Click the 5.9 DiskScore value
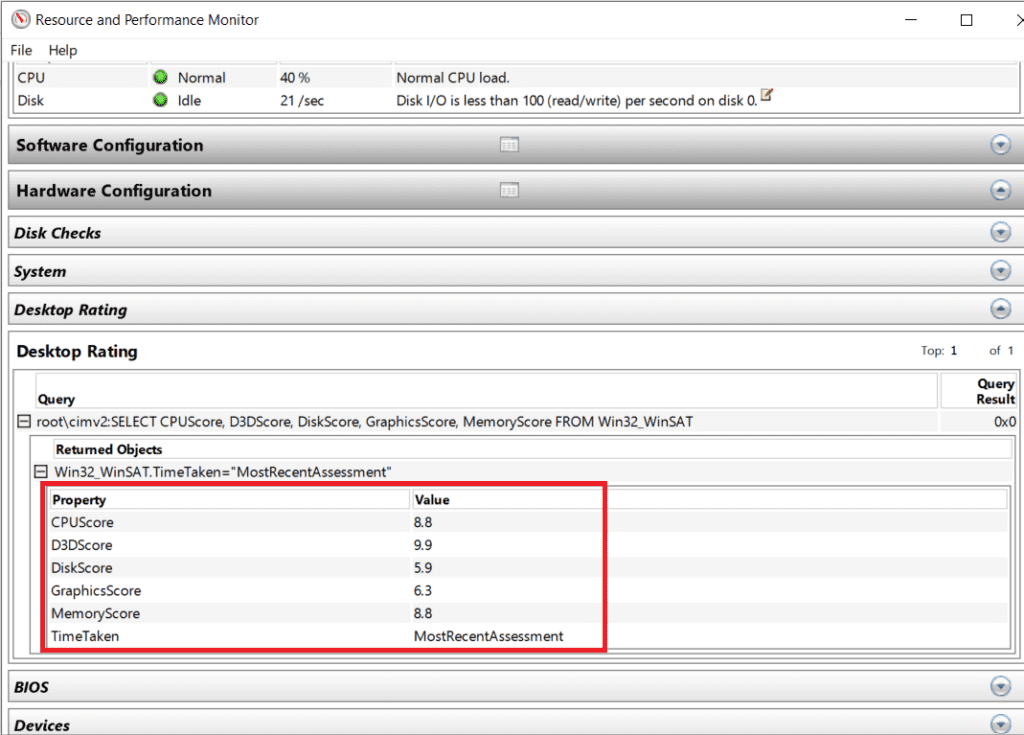 (x=423, y=568)
